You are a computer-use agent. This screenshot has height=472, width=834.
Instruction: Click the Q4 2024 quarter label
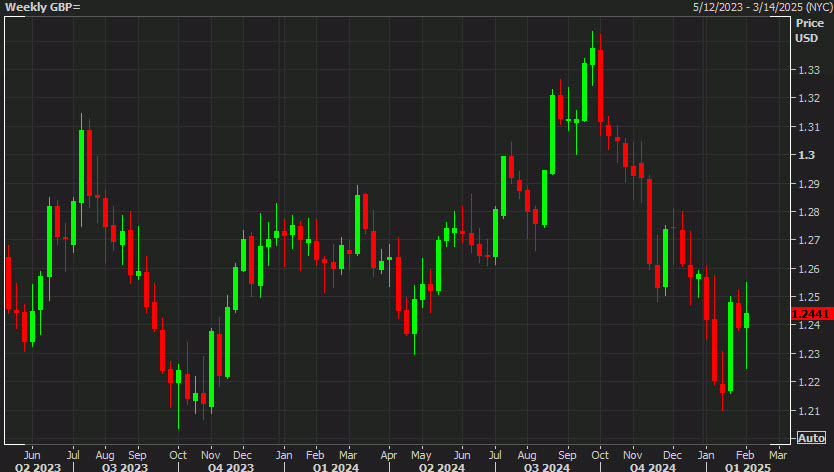[x=653, y=467]
